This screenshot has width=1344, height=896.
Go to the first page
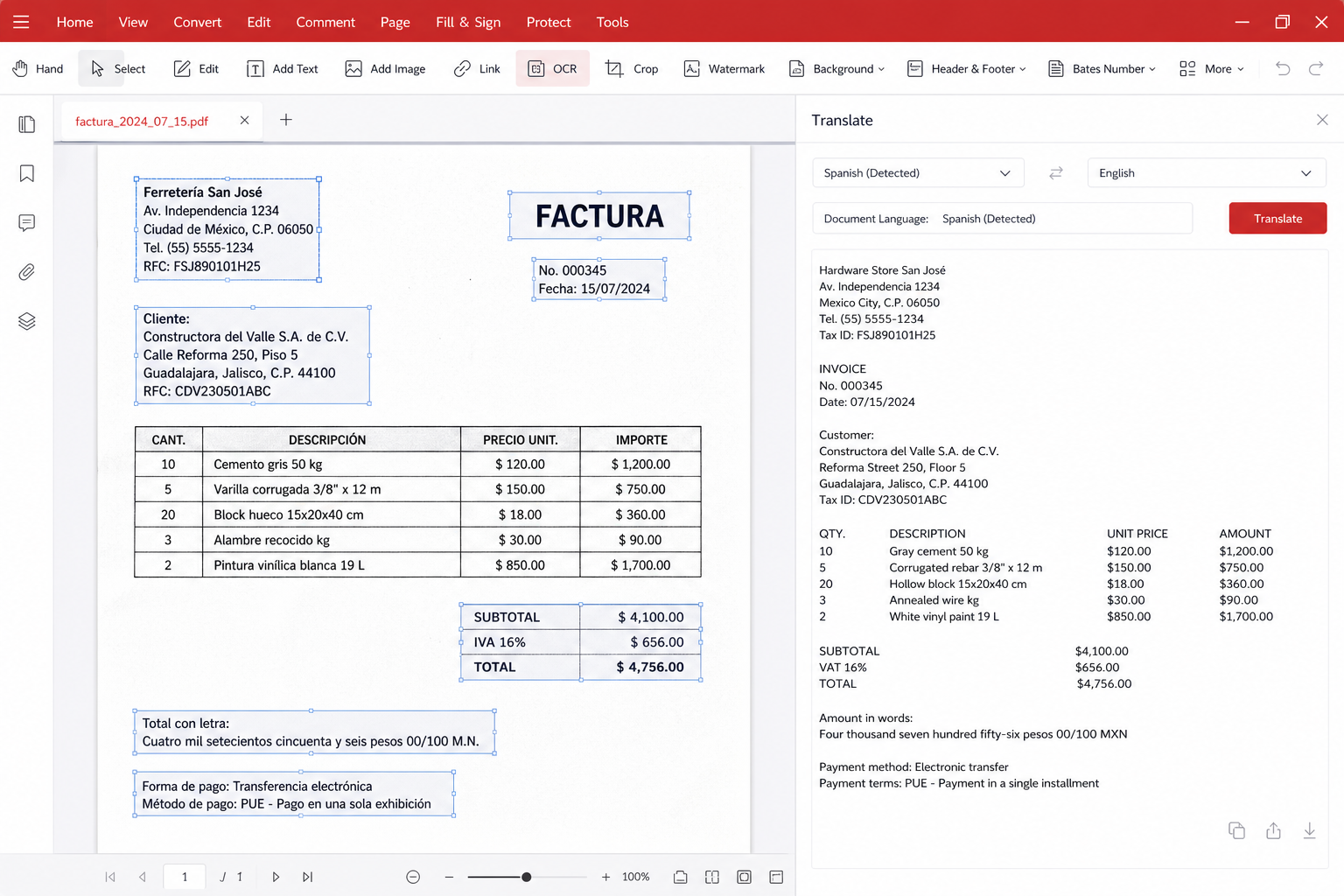coord(110,877)
